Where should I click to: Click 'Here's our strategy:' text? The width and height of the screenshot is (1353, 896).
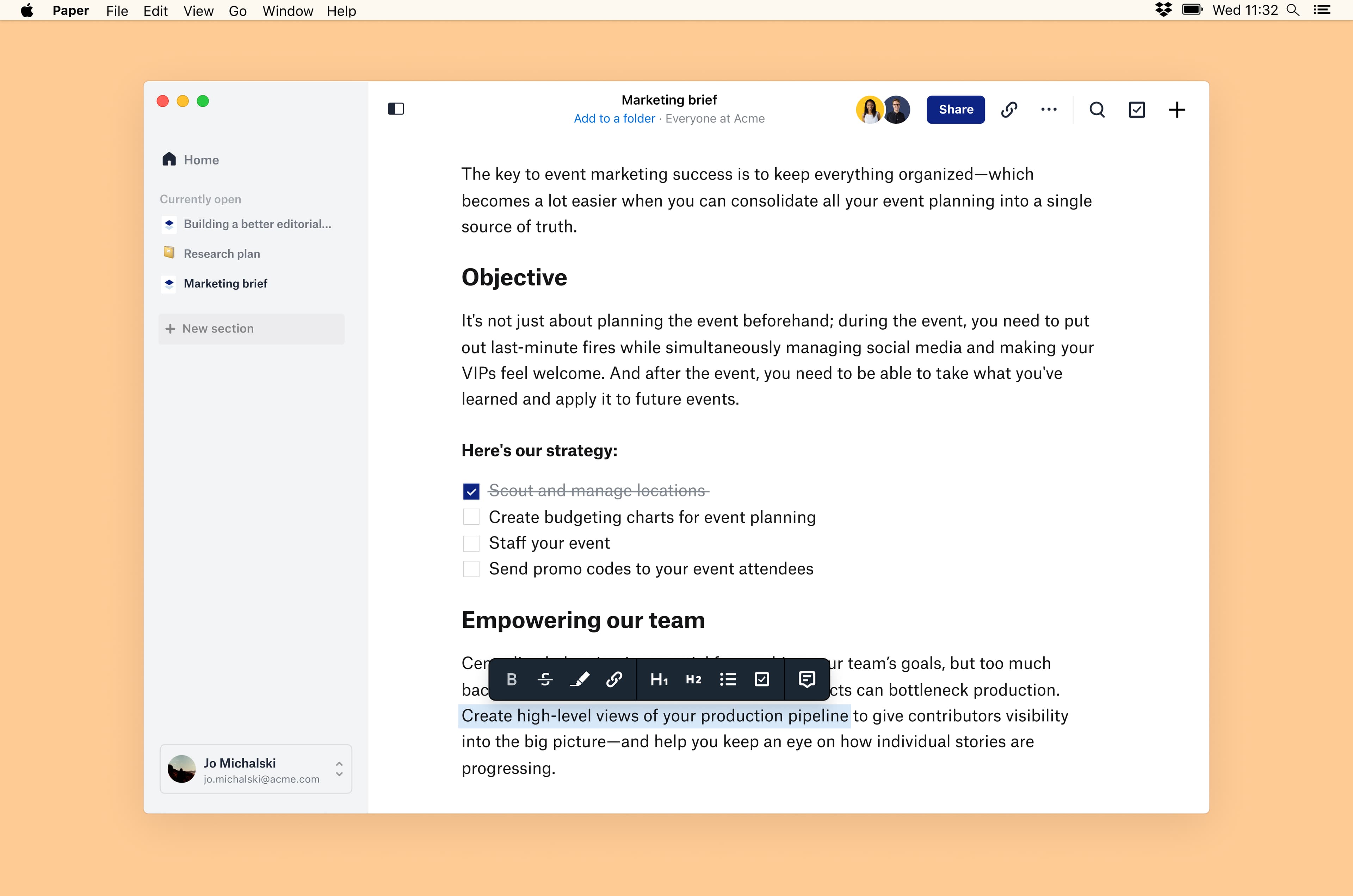[x=539, y=450]
